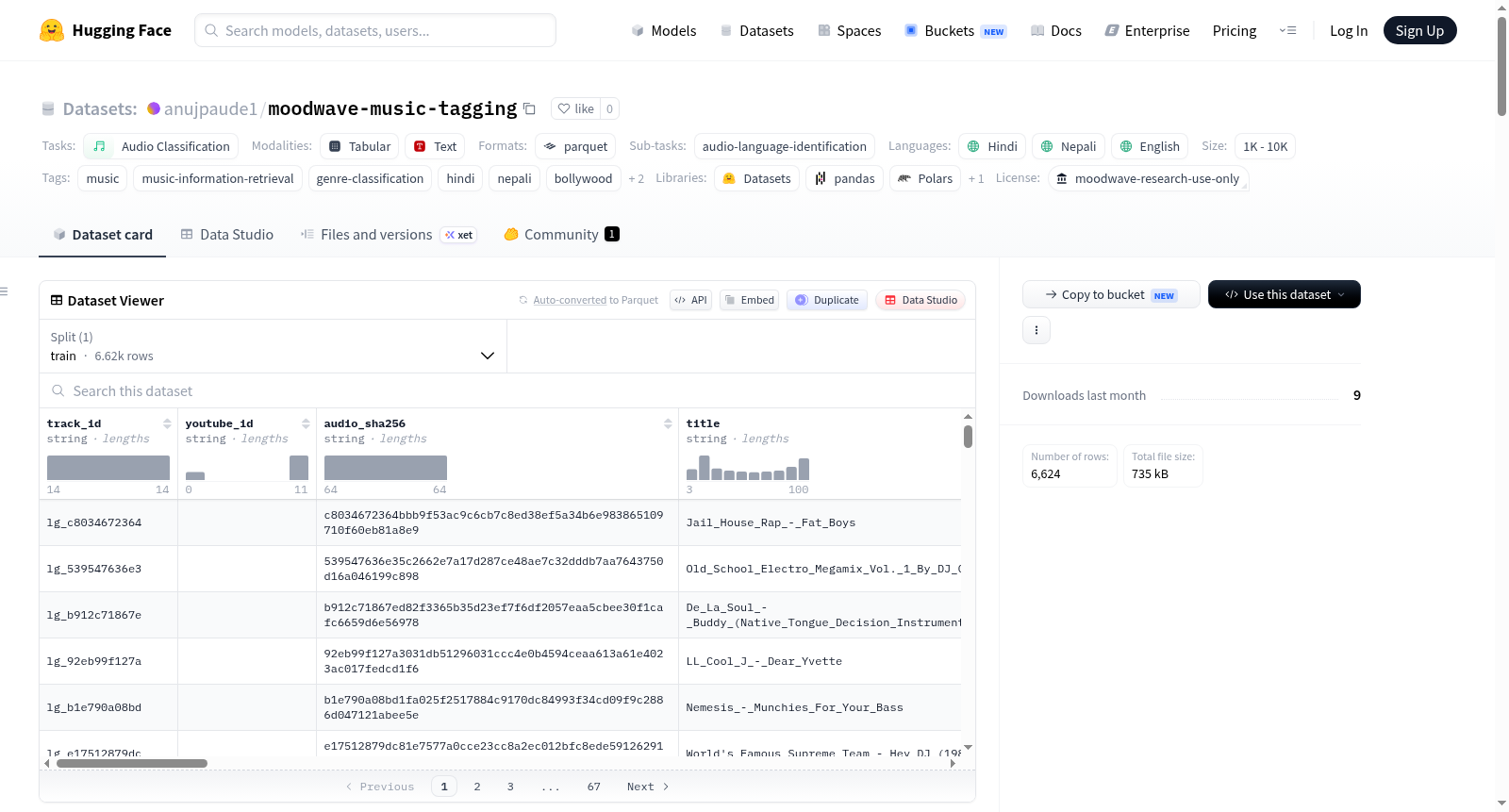Open the Files and versions tab
This screenshot has width=1509, height=812.
pyautogui.click(x=388, y=234)
